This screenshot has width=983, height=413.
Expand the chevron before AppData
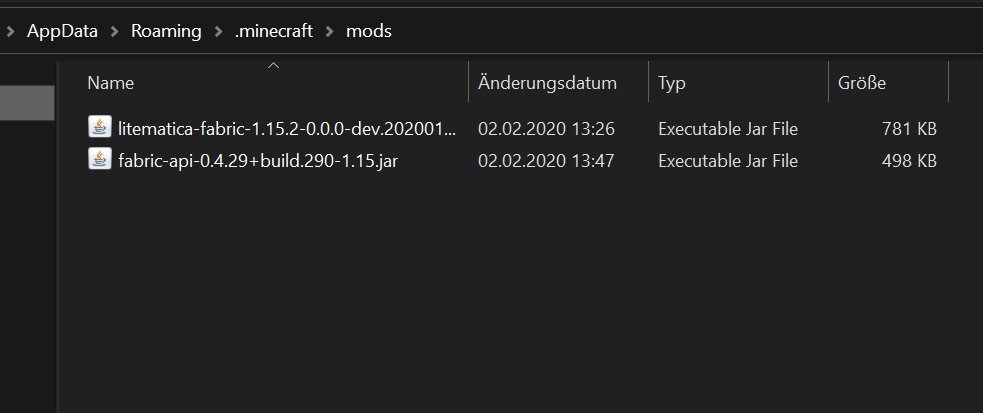coord(10,31)
